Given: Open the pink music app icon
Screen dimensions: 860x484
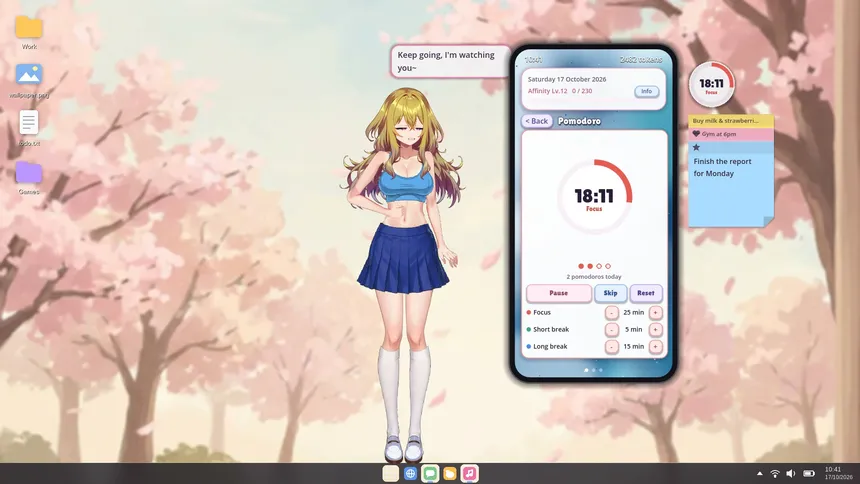Looking at the screenshot, I should tap(469, 473).
